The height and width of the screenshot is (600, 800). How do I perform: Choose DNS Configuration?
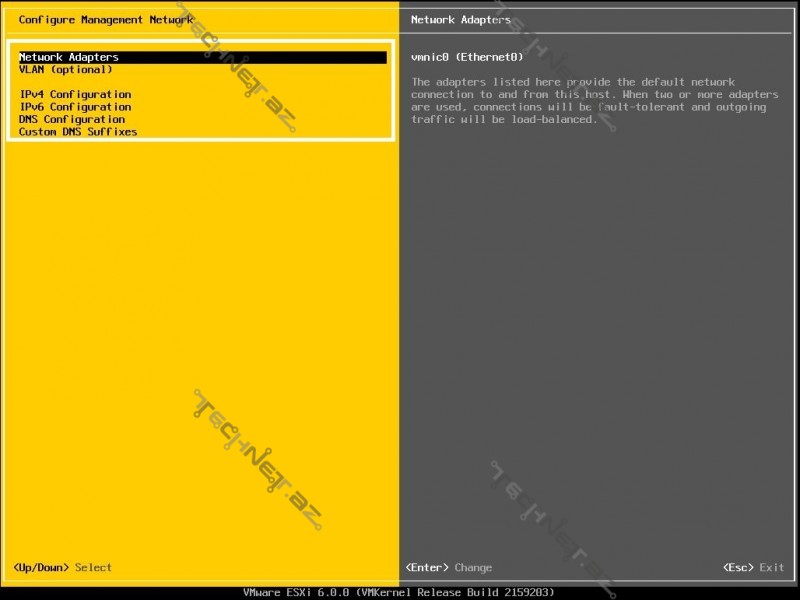point(72,119)
